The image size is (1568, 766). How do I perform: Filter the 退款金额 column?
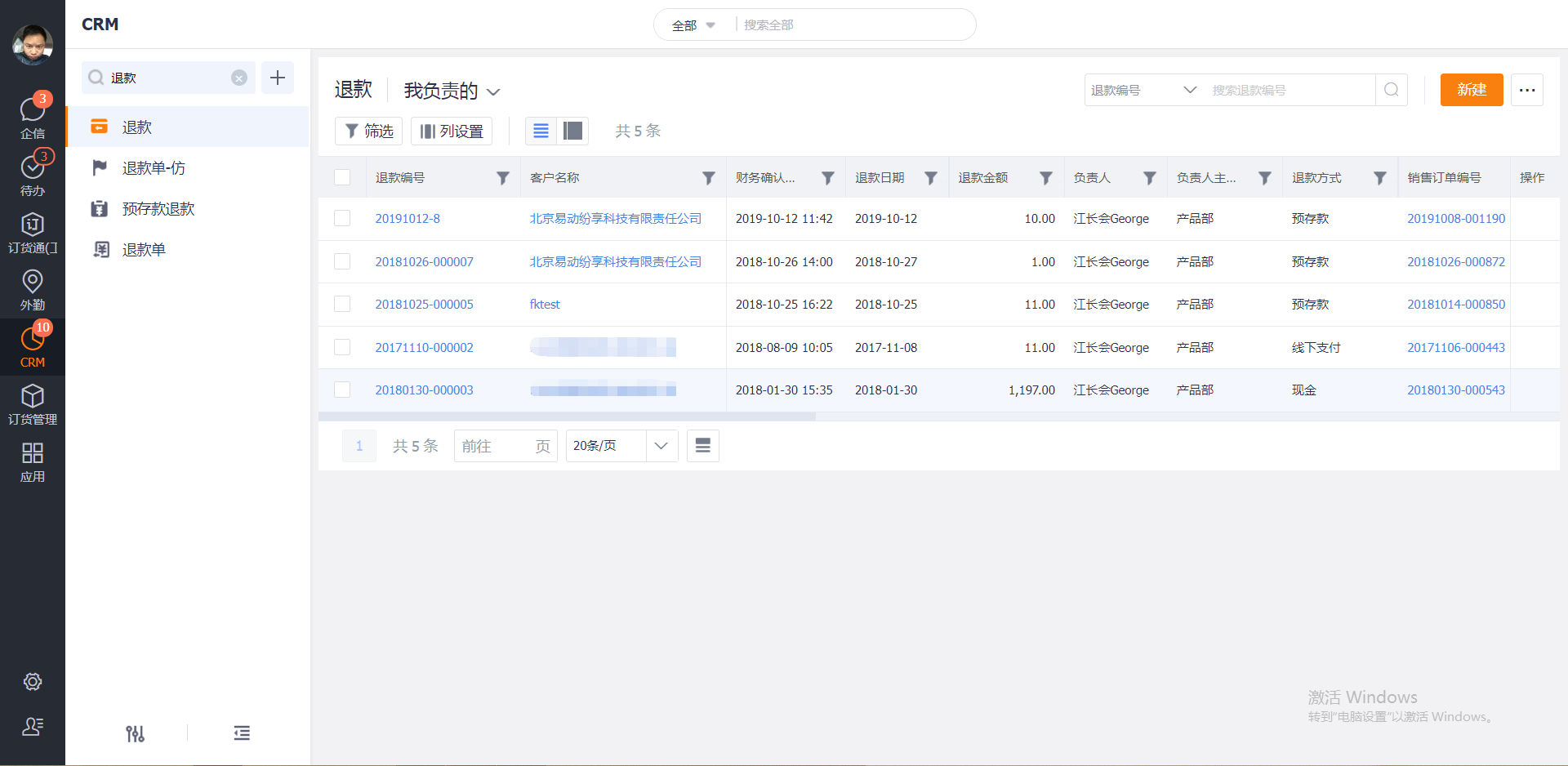pos(1046,178)
